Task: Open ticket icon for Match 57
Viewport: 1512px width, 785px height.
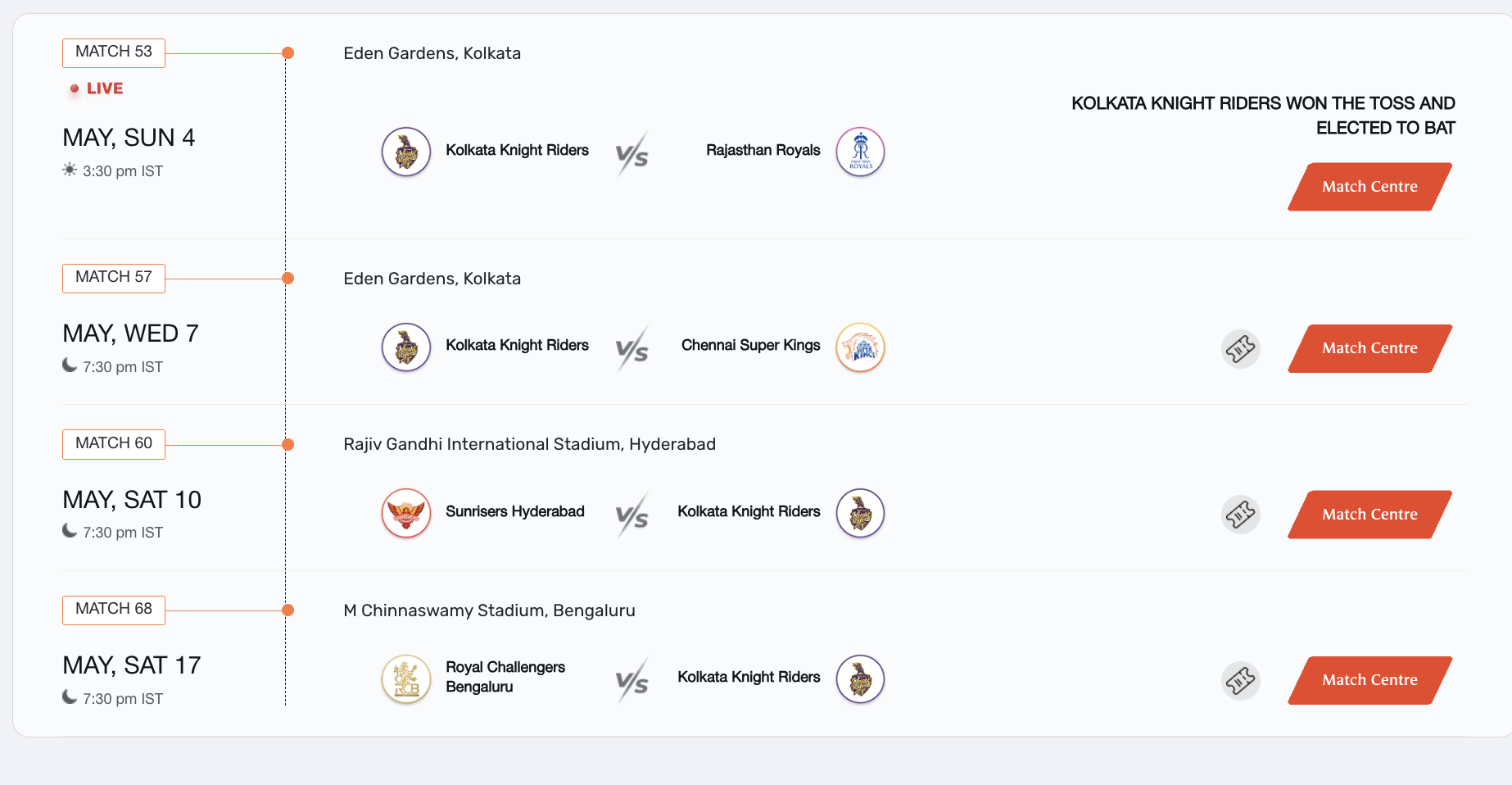Action: pyautogui.click(x=1240, y=349)
